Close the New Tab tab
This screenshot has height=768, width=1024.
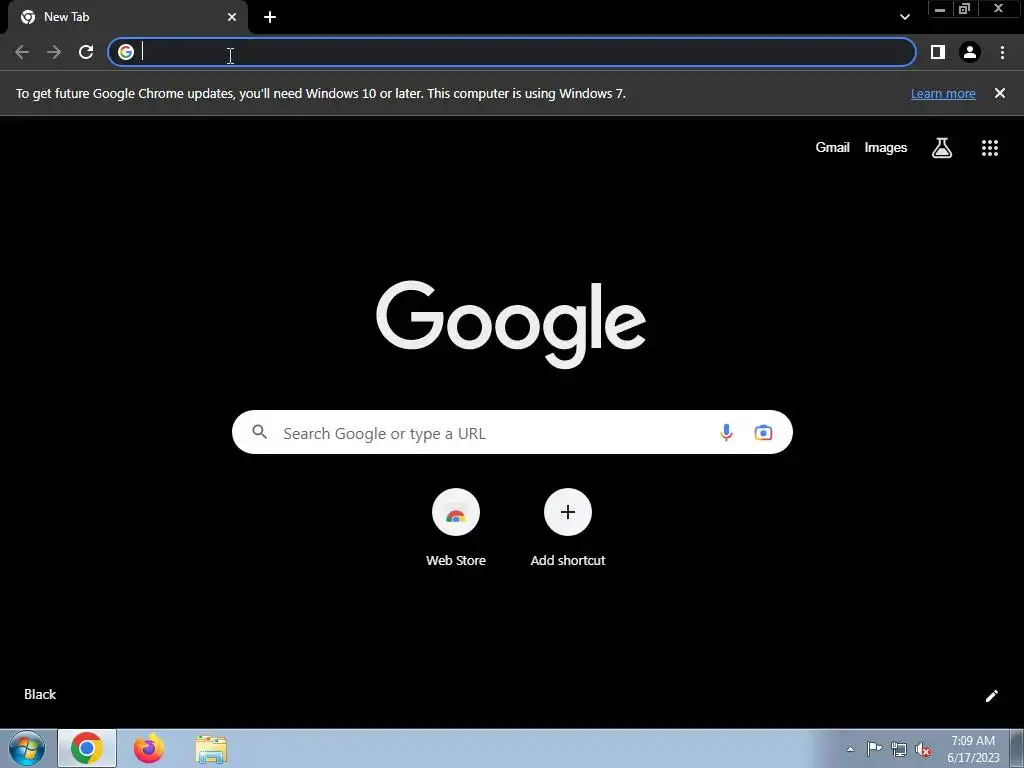point(232,17)
